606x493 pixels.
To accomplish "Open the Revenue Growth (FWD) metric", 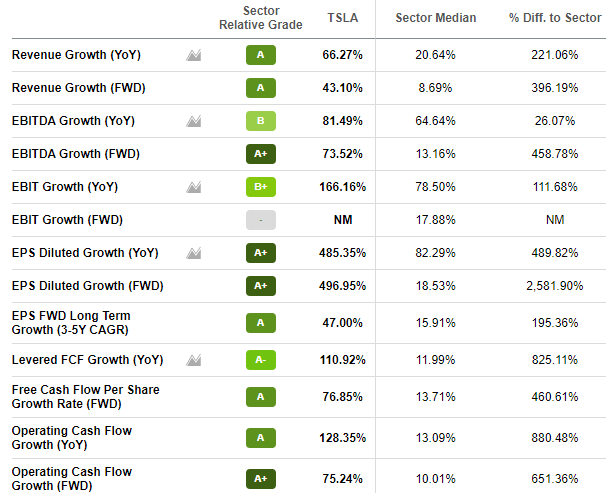I will click(x=78, y=88).
